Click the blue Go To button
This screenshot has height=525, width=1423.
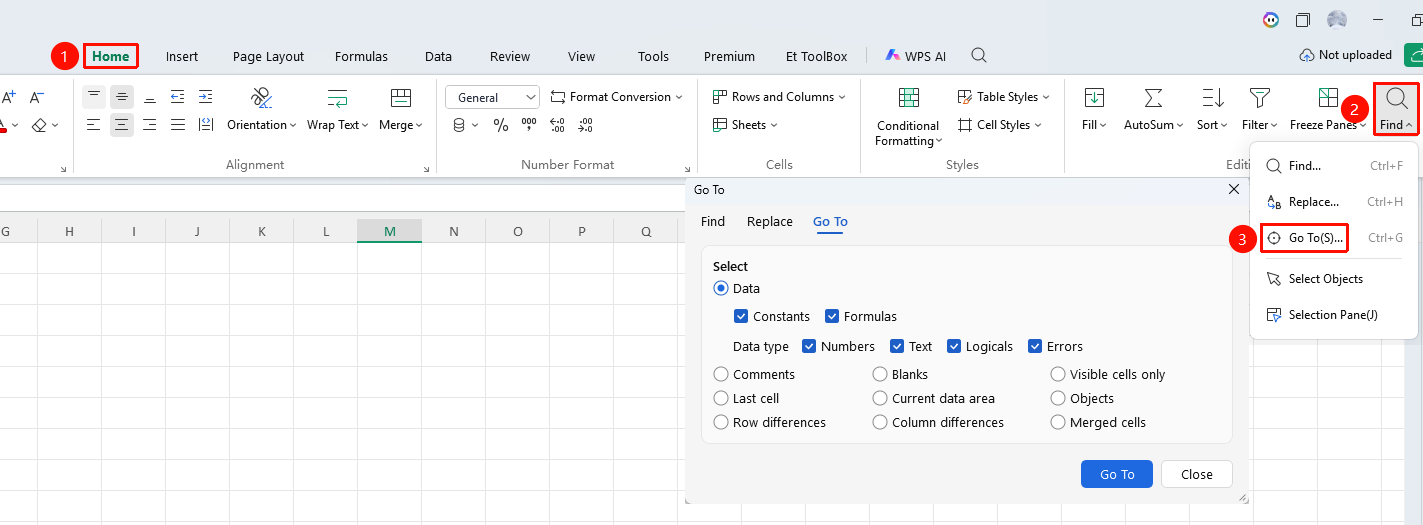pos(1117,474)
